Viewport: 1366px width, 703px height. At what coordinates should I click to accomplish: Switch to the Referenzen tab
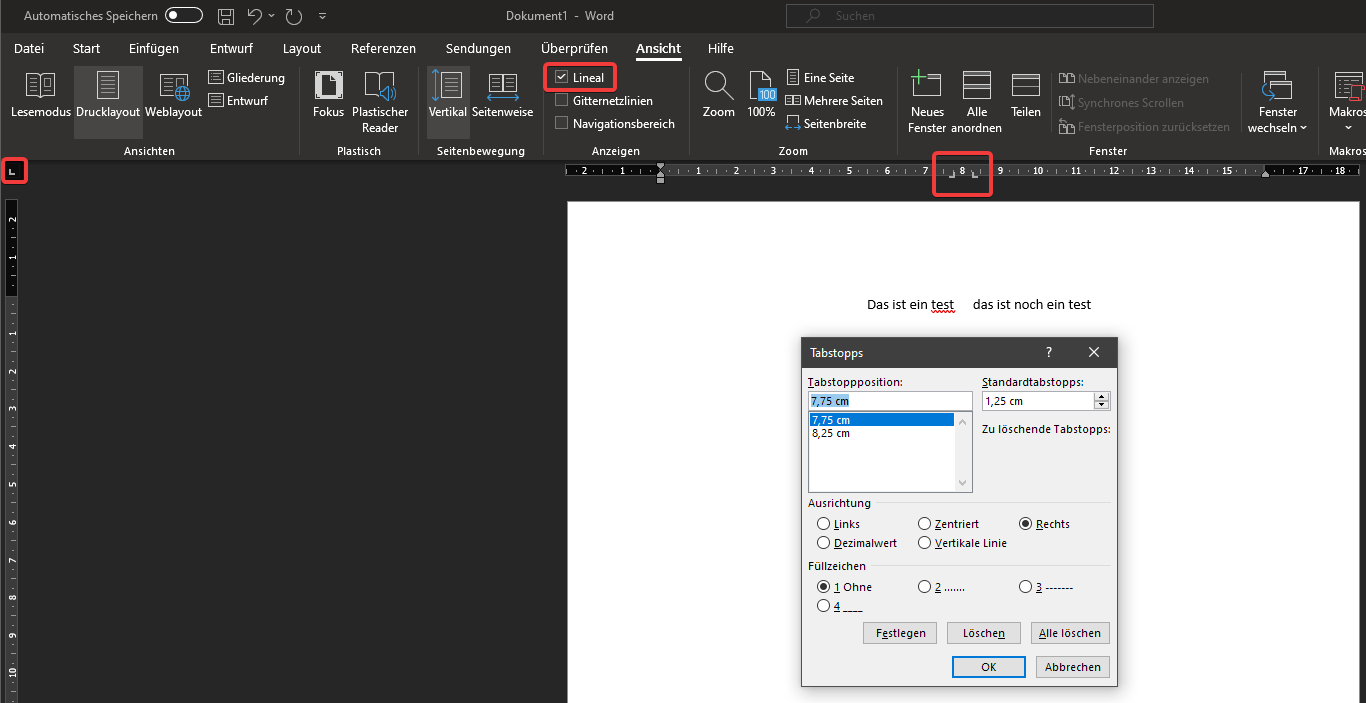tap(383, 48)
